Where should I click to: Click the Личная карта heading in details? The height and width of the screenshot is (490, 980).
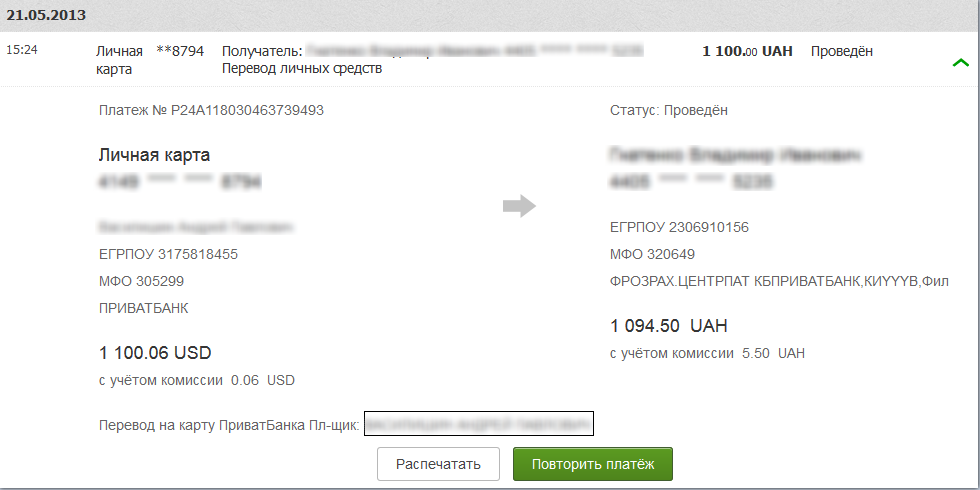tap(154, 155)
